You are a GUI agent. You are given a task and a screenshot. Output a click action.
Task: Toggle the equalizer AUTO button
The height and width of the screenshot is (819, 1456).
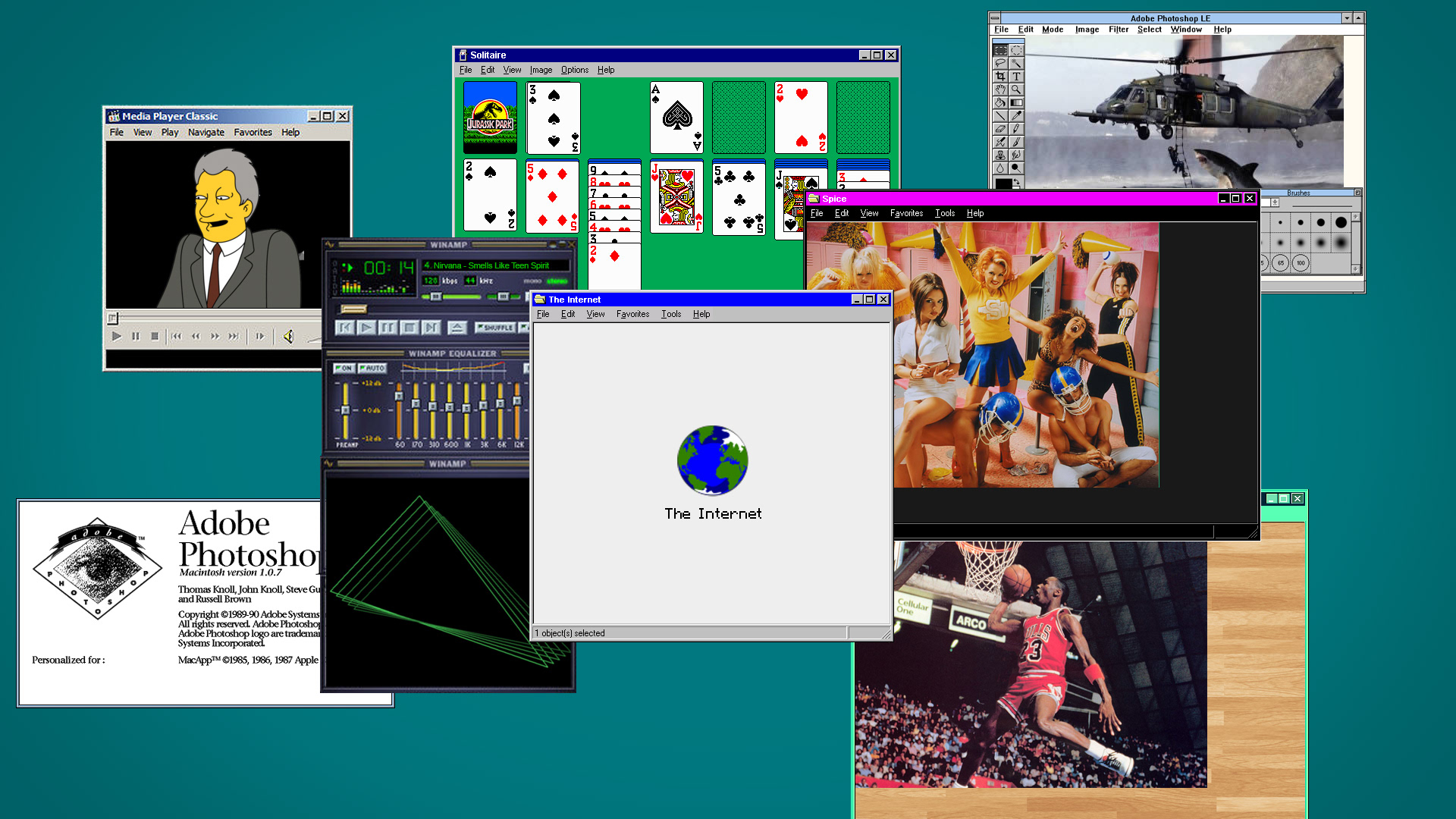pyautogui.click(x=373, y=369)
